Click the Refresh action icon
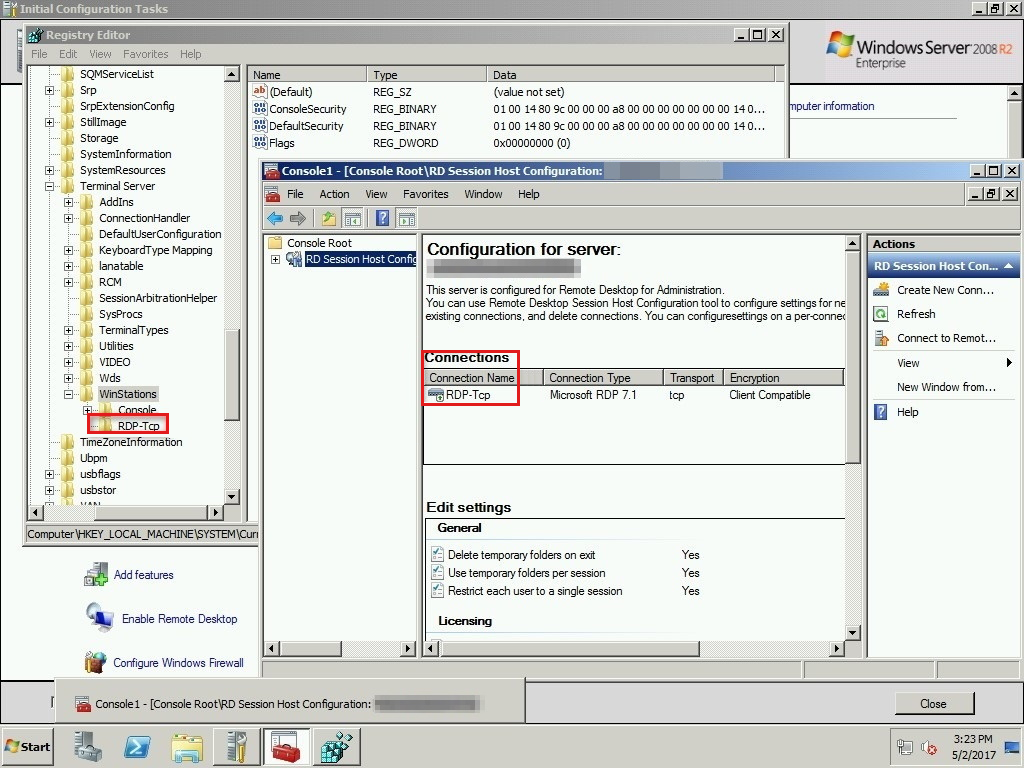The width and height of the screenshot is (1024, 768). point(881,314)
